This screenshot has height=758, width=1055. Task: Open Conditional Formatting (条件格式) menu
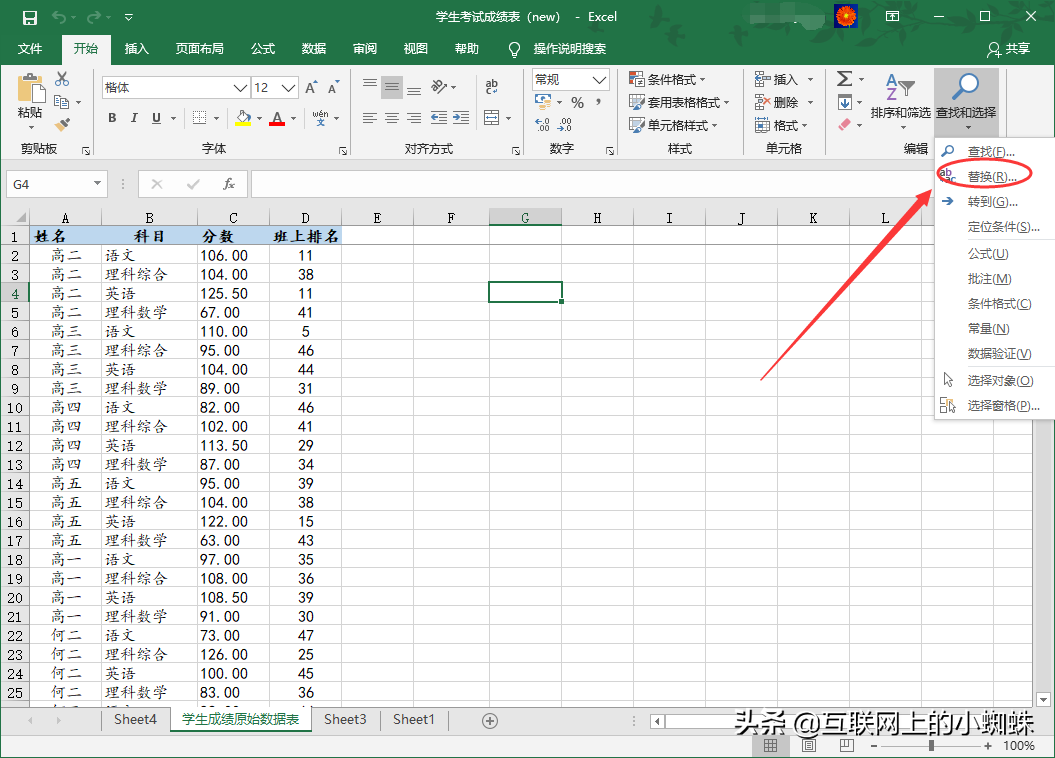667,80
